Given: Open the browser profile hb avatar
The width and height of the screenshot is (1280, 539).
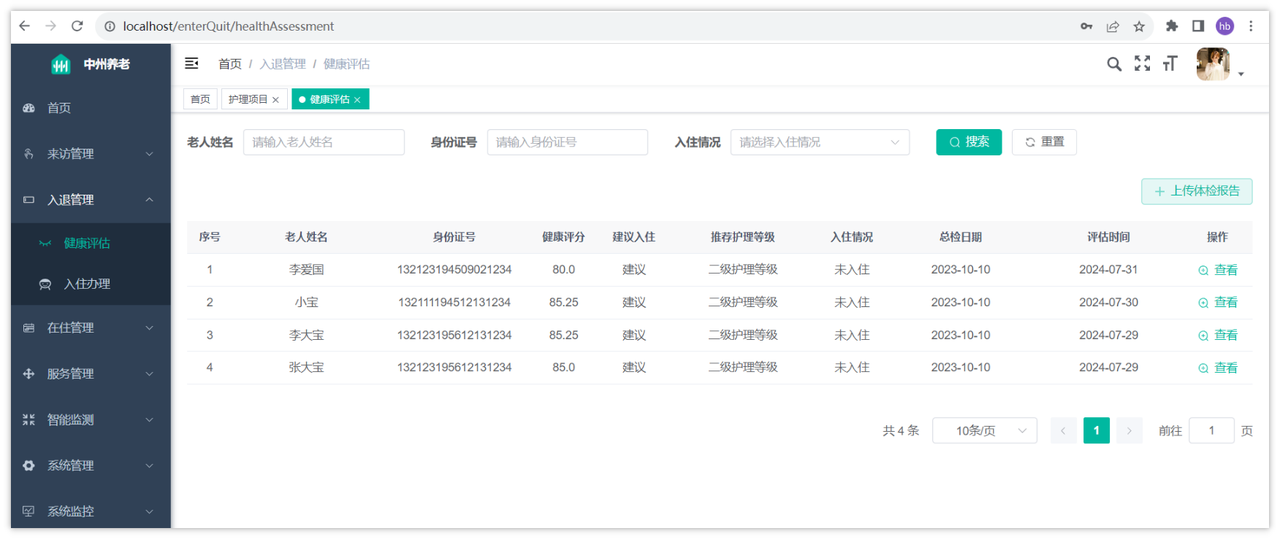Looking at the screenshot, I should (x=1224, y=26).
